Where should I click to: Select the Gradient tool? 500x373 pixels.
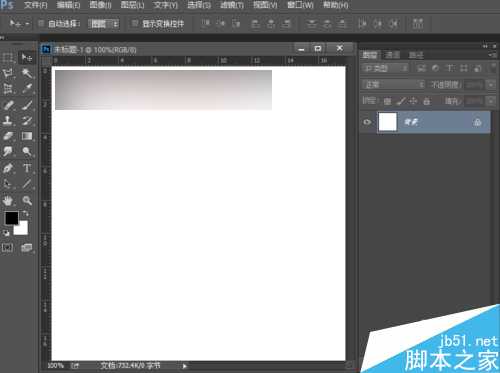[x=27, y=136]
